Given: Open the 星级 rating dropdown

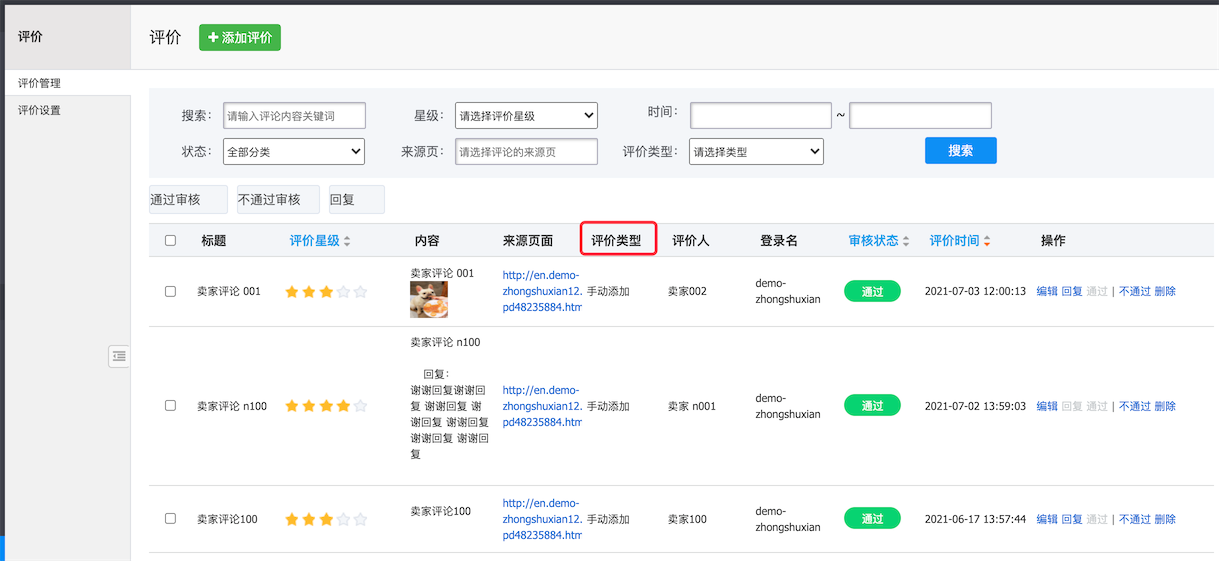Looking at the screenshot, I should point(525,116).
